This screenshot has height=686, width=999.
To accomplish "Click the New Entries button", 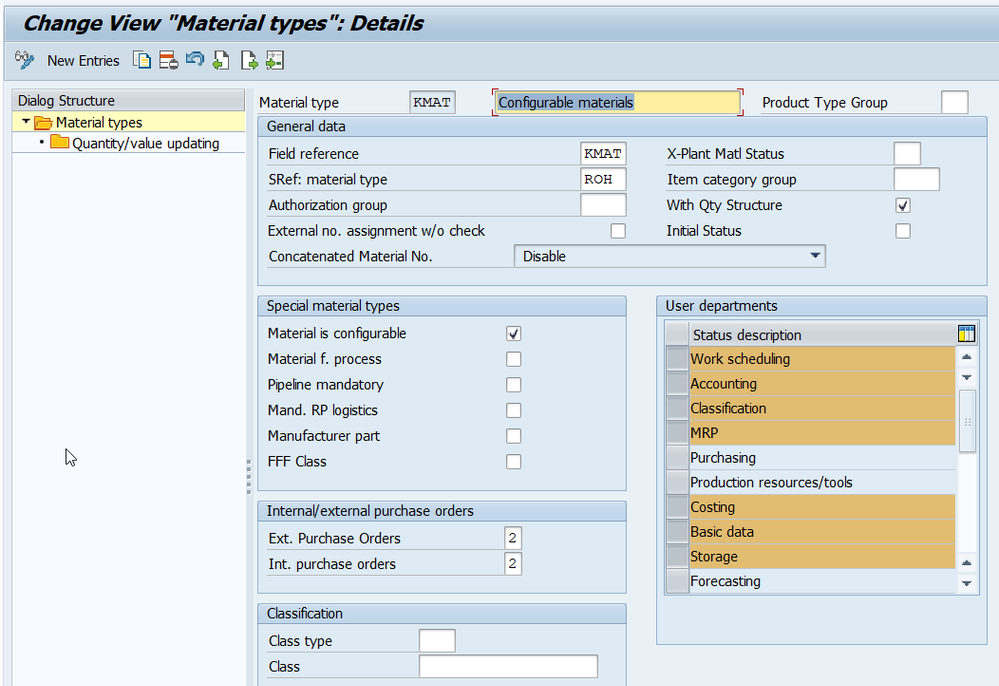I will [83, 61].
